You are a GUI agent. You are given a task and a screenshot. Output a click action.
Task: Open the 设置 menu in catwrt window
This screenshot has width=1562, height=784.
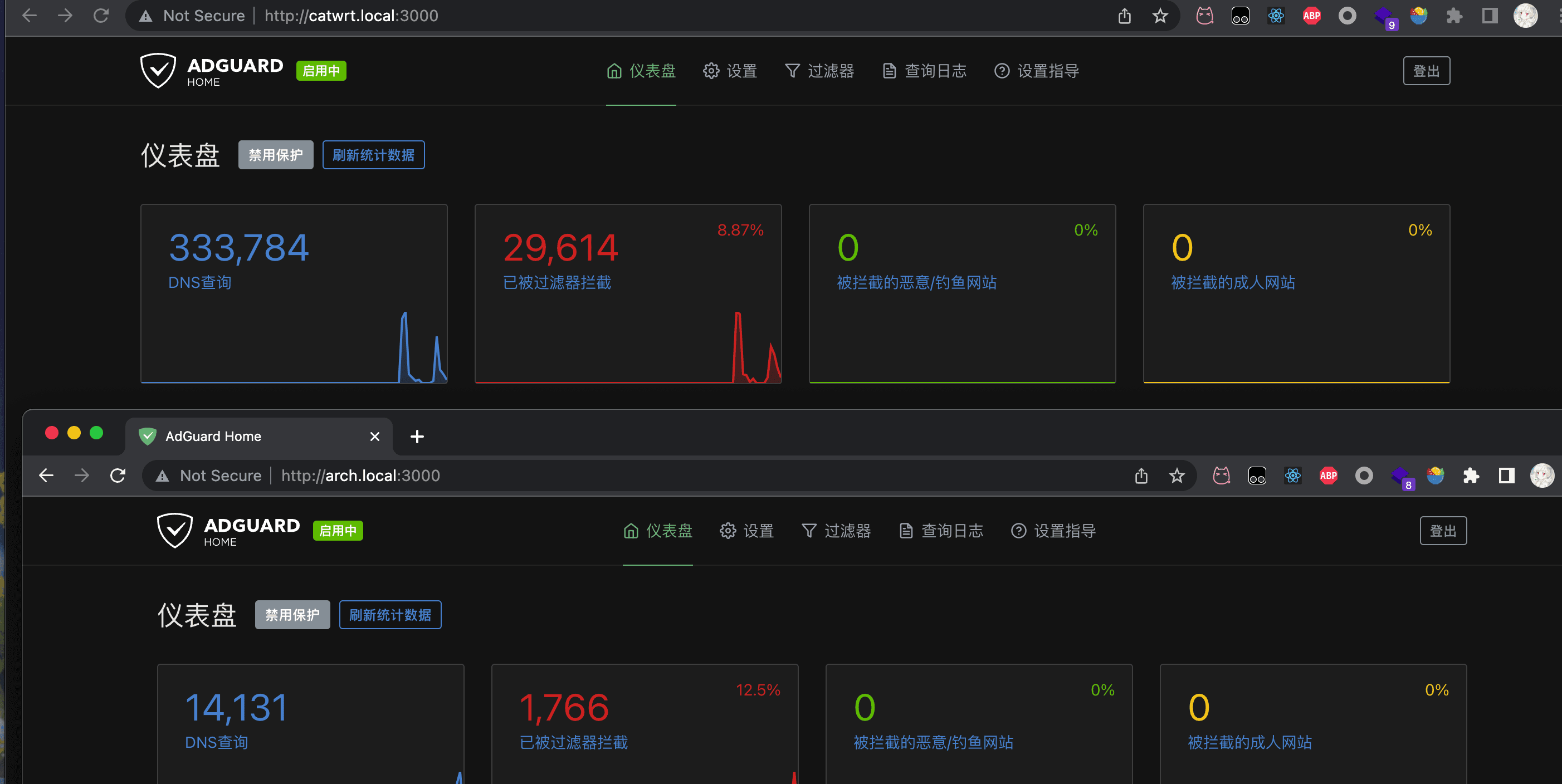point(729,71)
